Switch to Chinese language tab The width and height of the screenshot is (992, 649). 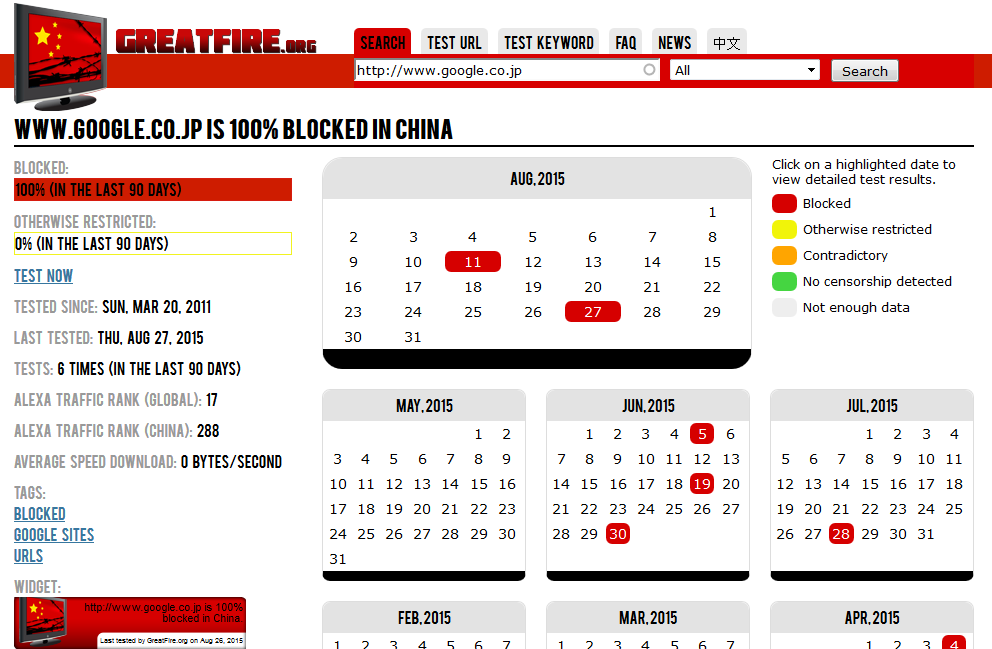(726, 42)
